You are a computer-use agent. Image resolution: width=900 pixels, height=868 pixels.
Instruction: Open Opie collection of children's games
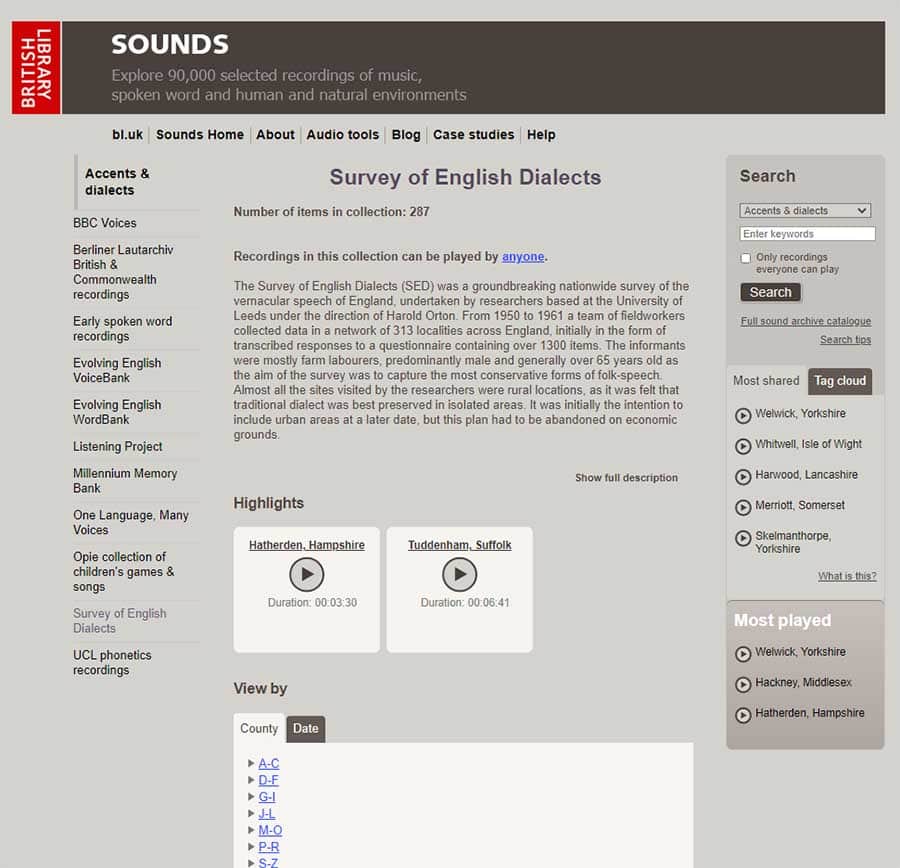point(123,572)
